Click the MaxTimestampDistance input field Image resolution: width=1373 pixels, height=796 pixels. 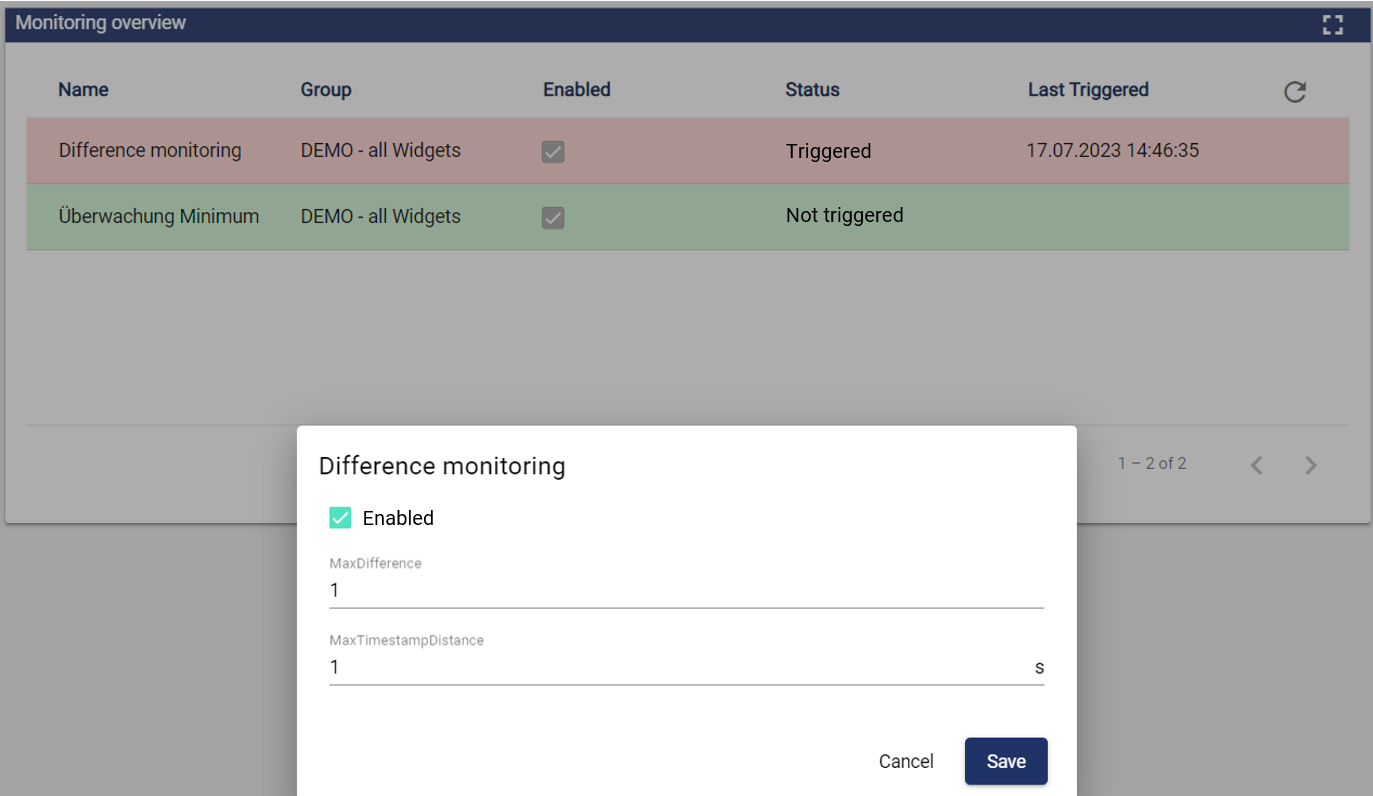click(x=680, y=667)
